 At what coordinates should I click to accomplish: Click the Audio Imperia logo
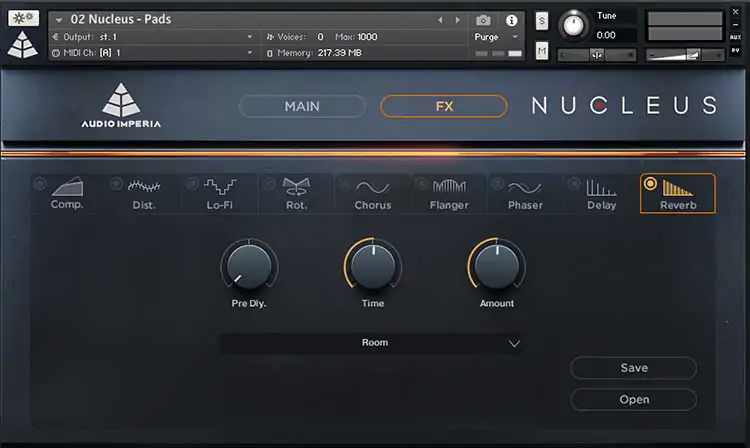click(121, 105)
